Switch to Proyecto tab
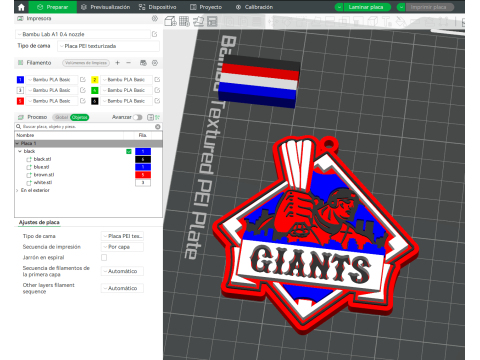This screenshot has width=480, height=360. (206, 7)
